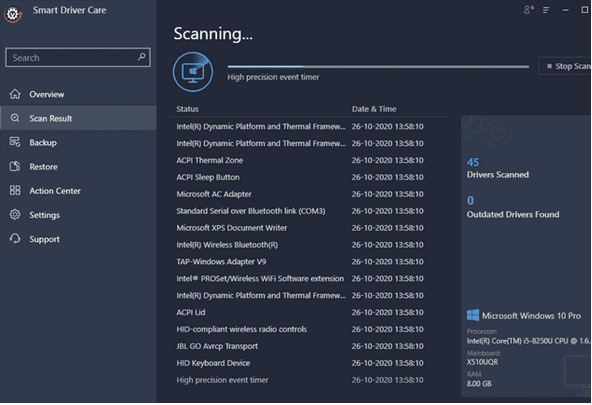The image size is (592, 405).
Task: Select Standard Serial over Bluetooth link (COM3)
Action: click(310, 211)
